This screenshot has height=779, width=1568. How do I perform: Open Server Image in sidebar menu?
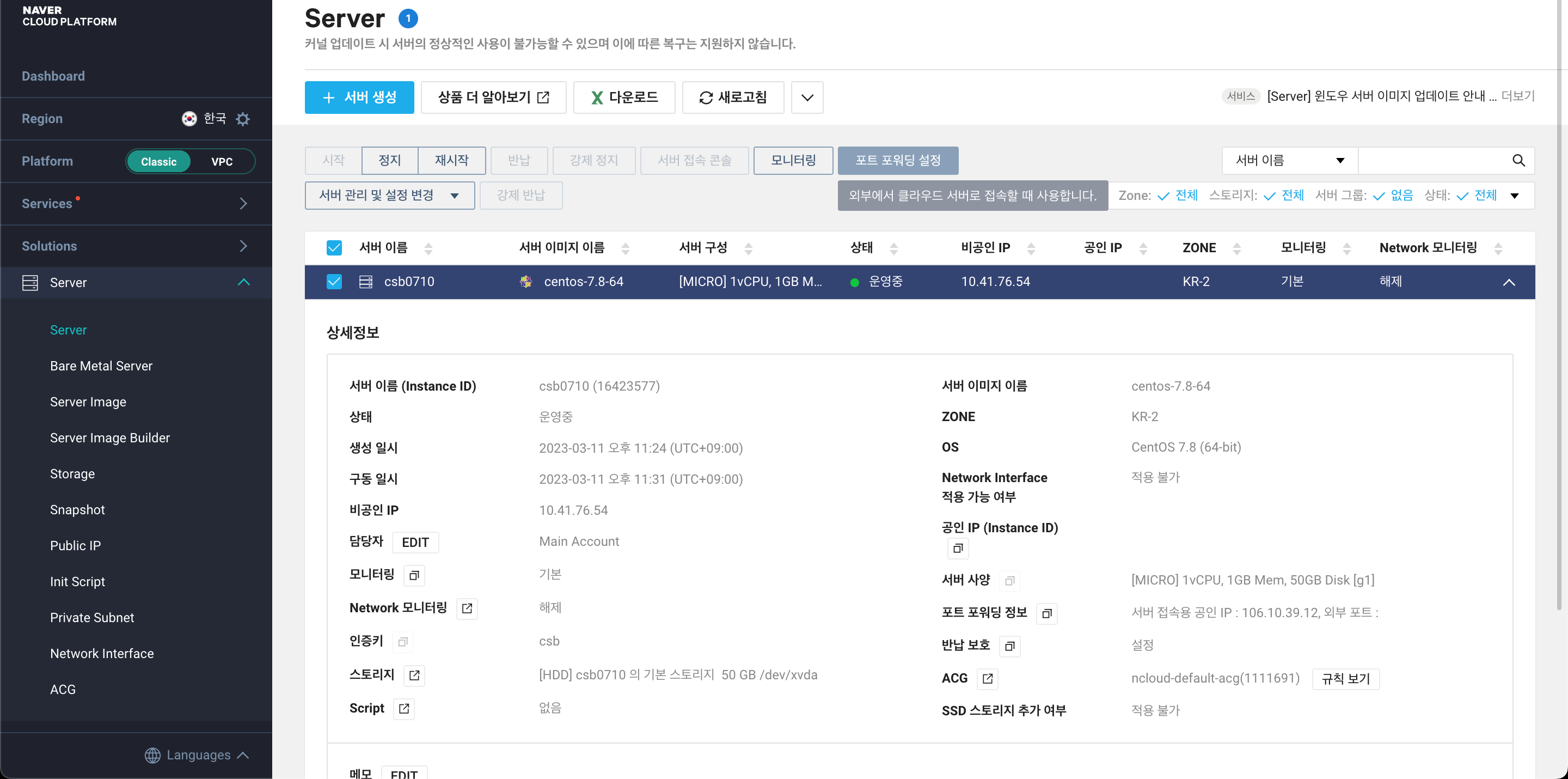88,402
